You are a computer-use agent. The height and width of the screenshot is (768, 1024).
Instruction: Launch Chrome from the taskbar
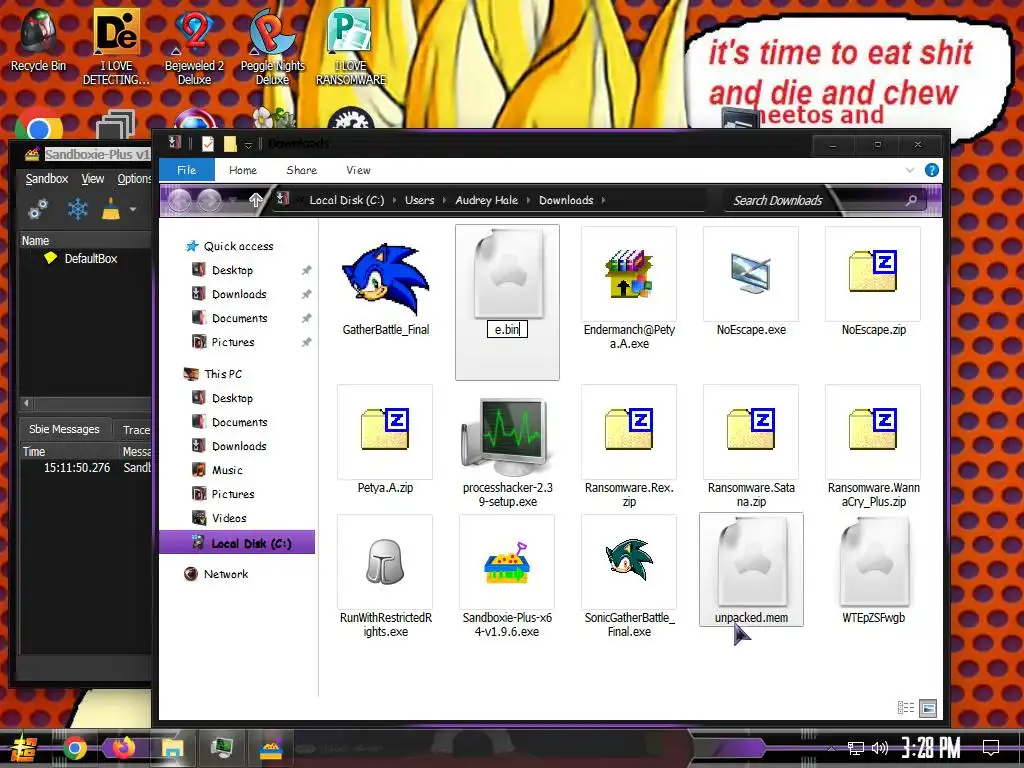[75, 748]
